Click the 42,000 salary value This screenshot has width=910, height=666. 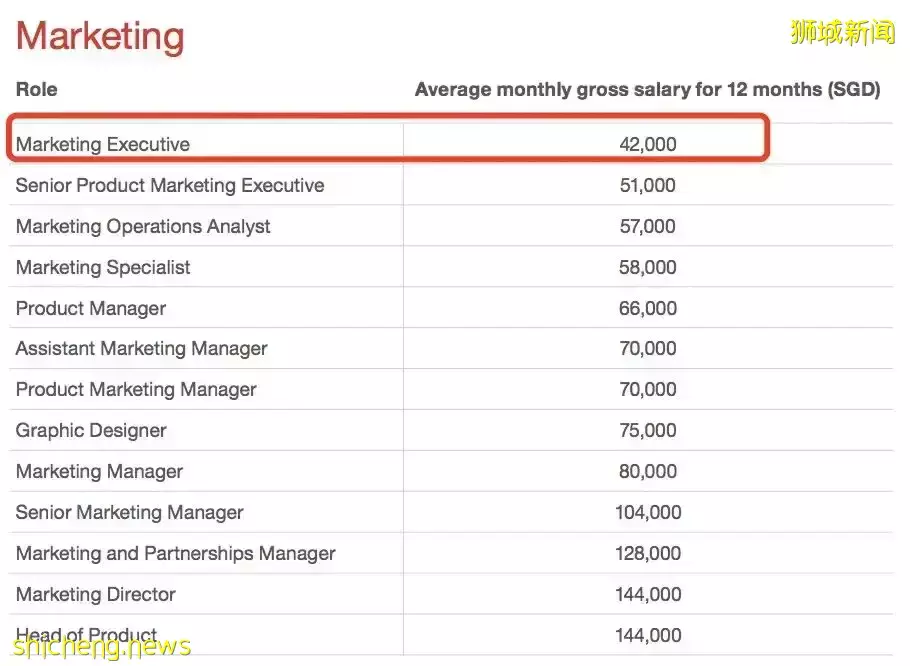pyautogui.click(x=647, y=145)
